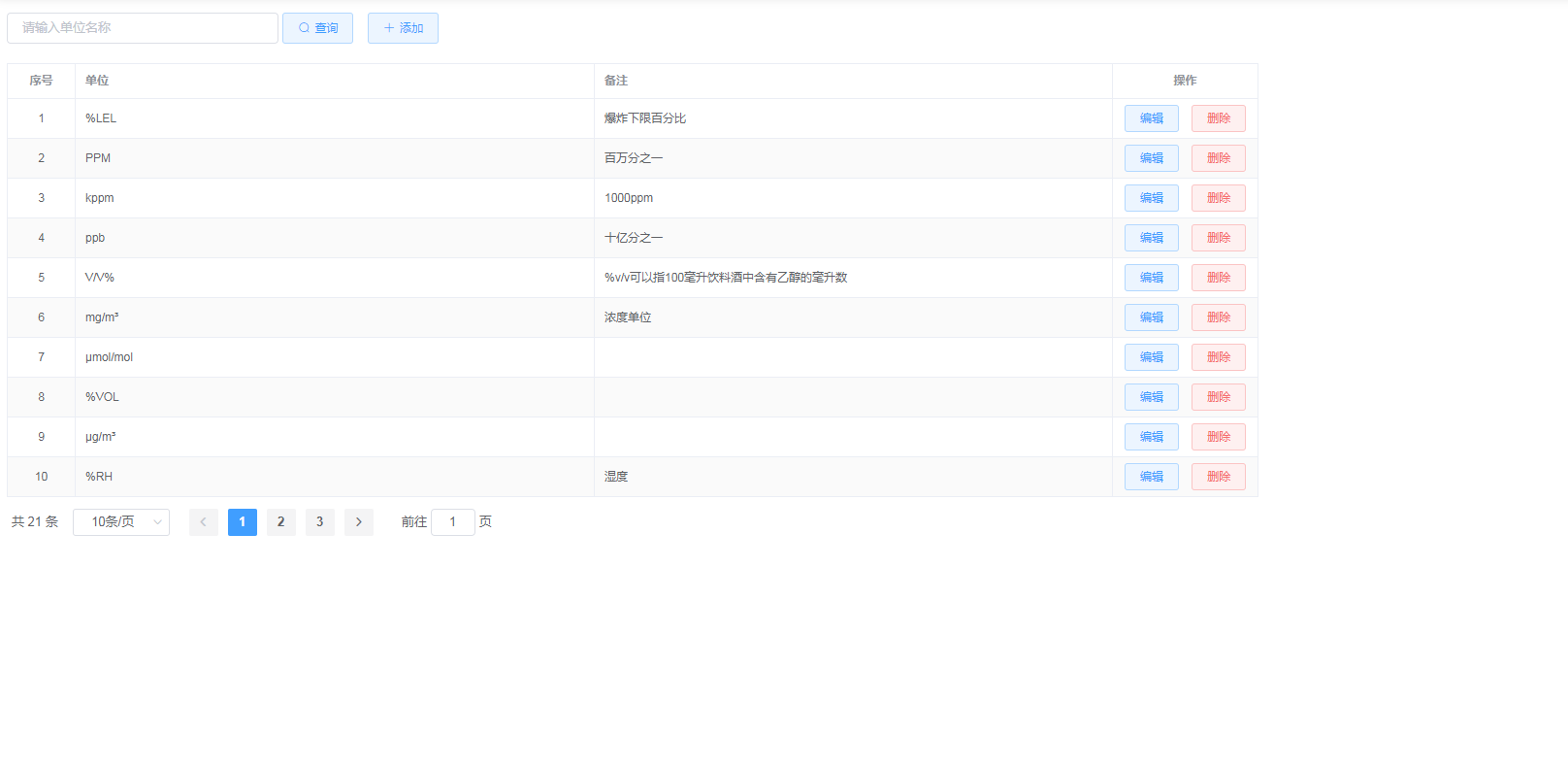Edit the ppb unit row
Viewport: 1568px width, 767px height.
click(1151, 238)
